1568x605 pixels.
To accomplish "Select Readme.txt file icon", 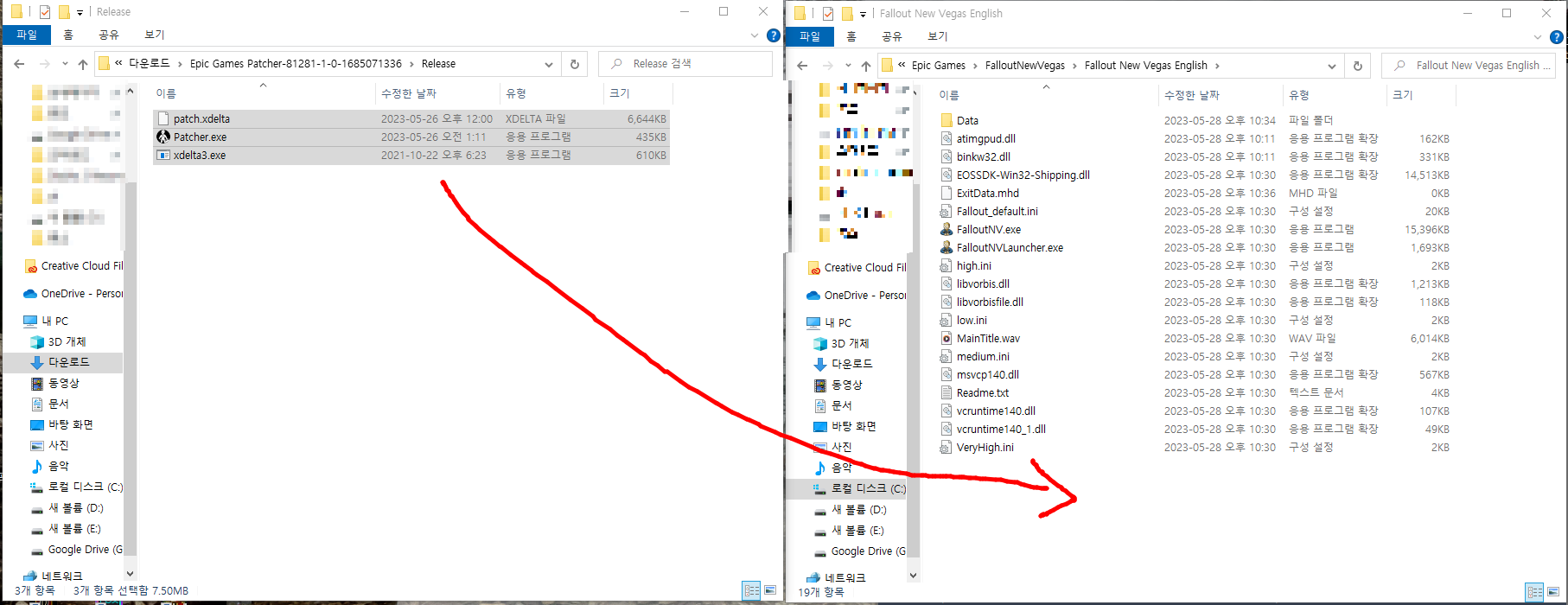I will click(947, 393).
